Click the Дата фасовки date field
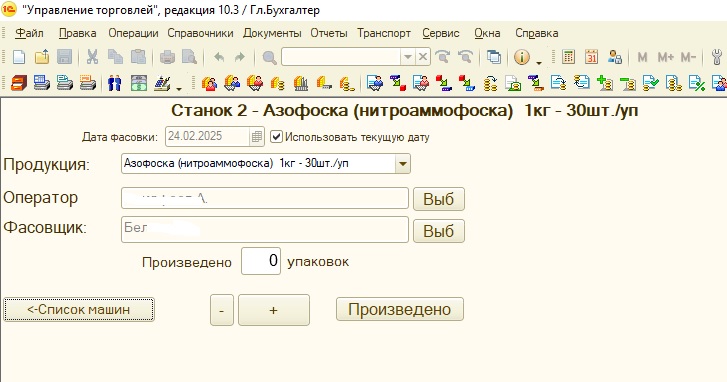Viewport: 727px width, 382px height. click(208, 137)
